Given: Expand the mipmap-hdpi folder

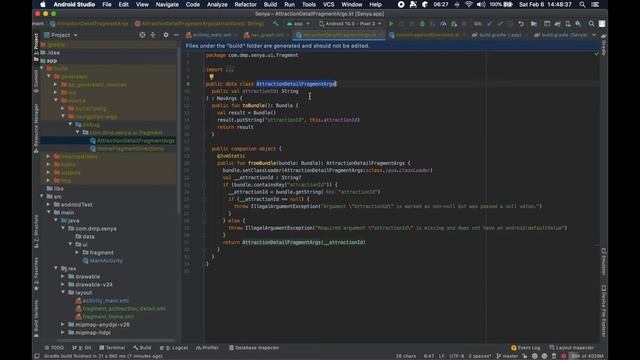Looking at the screenshot, I should pyautogui.click(x=63, y=332).
